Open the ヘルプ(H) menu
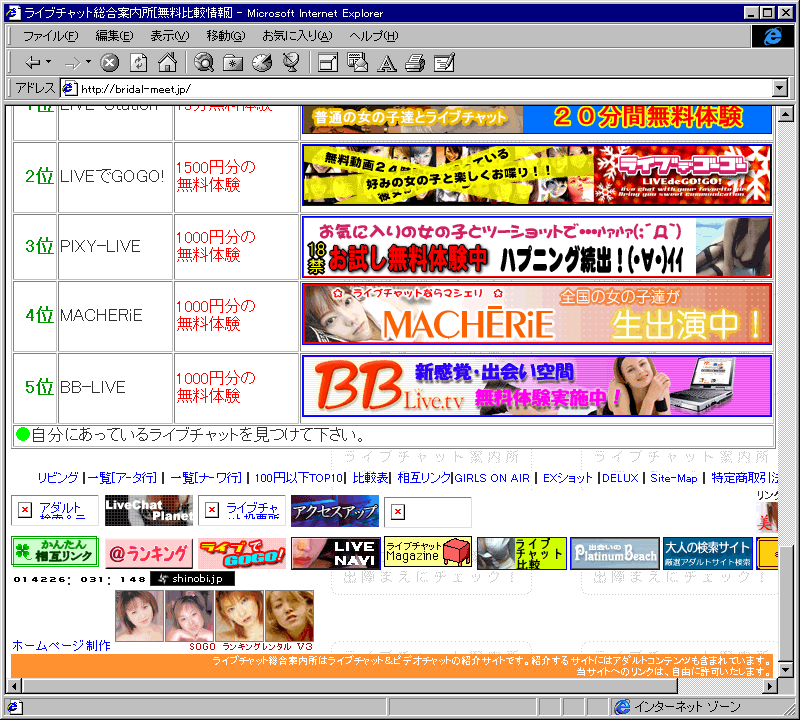 click(374, 36)
